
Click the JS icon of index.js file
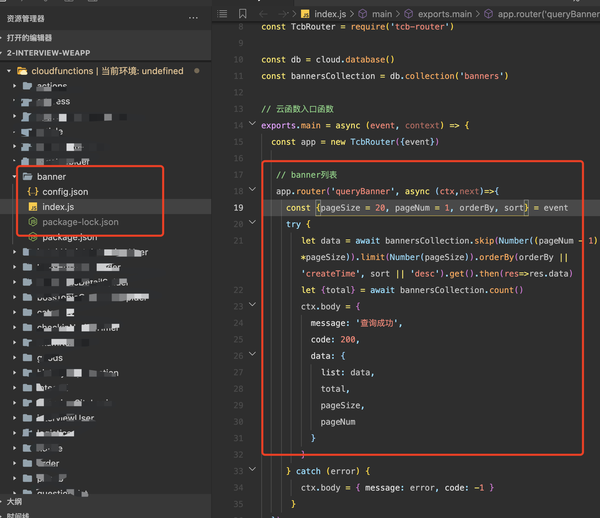[x=33, y=207]
